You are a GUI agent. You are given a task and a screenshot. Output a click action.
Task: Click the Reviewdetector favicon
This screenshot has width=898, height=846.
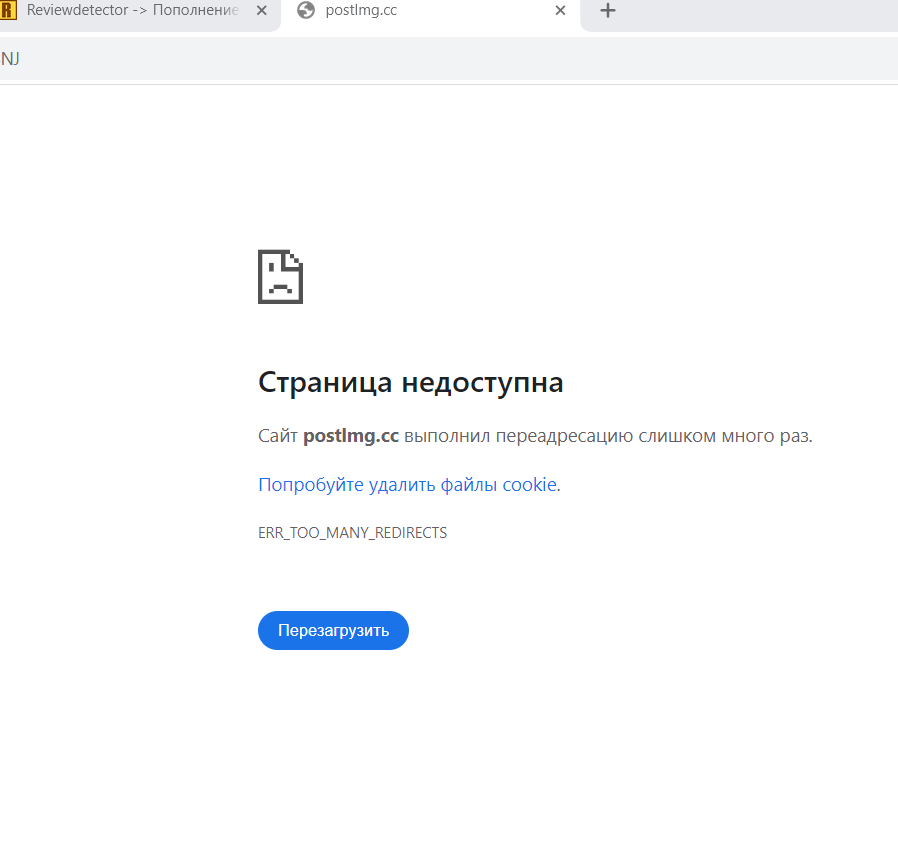tap(7, 10)
